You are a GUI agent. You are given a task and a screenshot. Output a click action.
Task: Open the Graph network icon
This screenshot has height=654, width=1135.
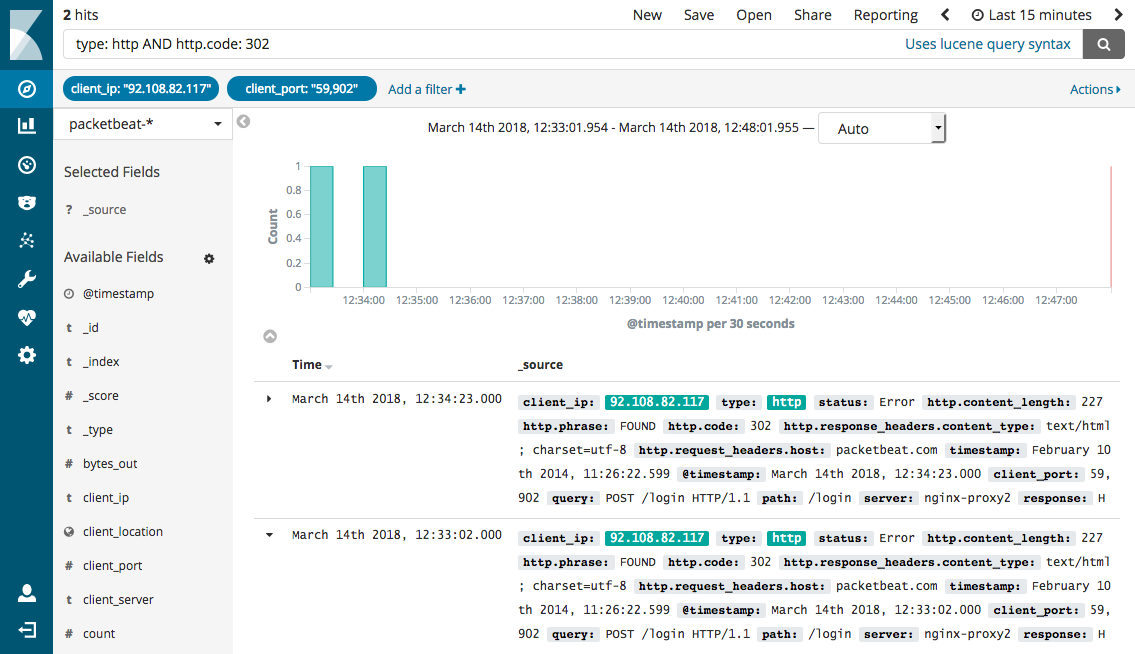[26, 239]
